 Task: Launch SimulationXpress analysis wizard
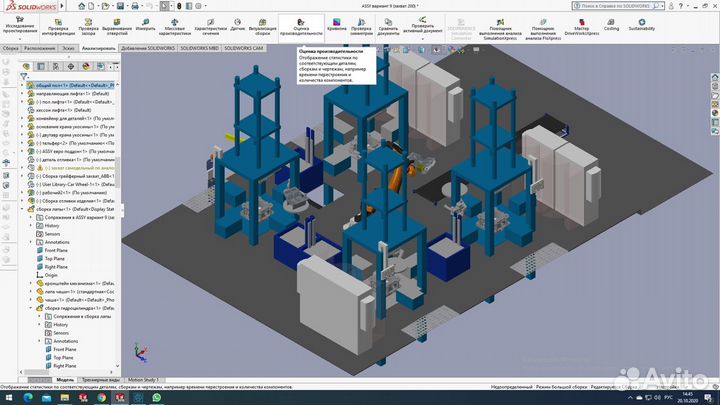coord(500,29)
